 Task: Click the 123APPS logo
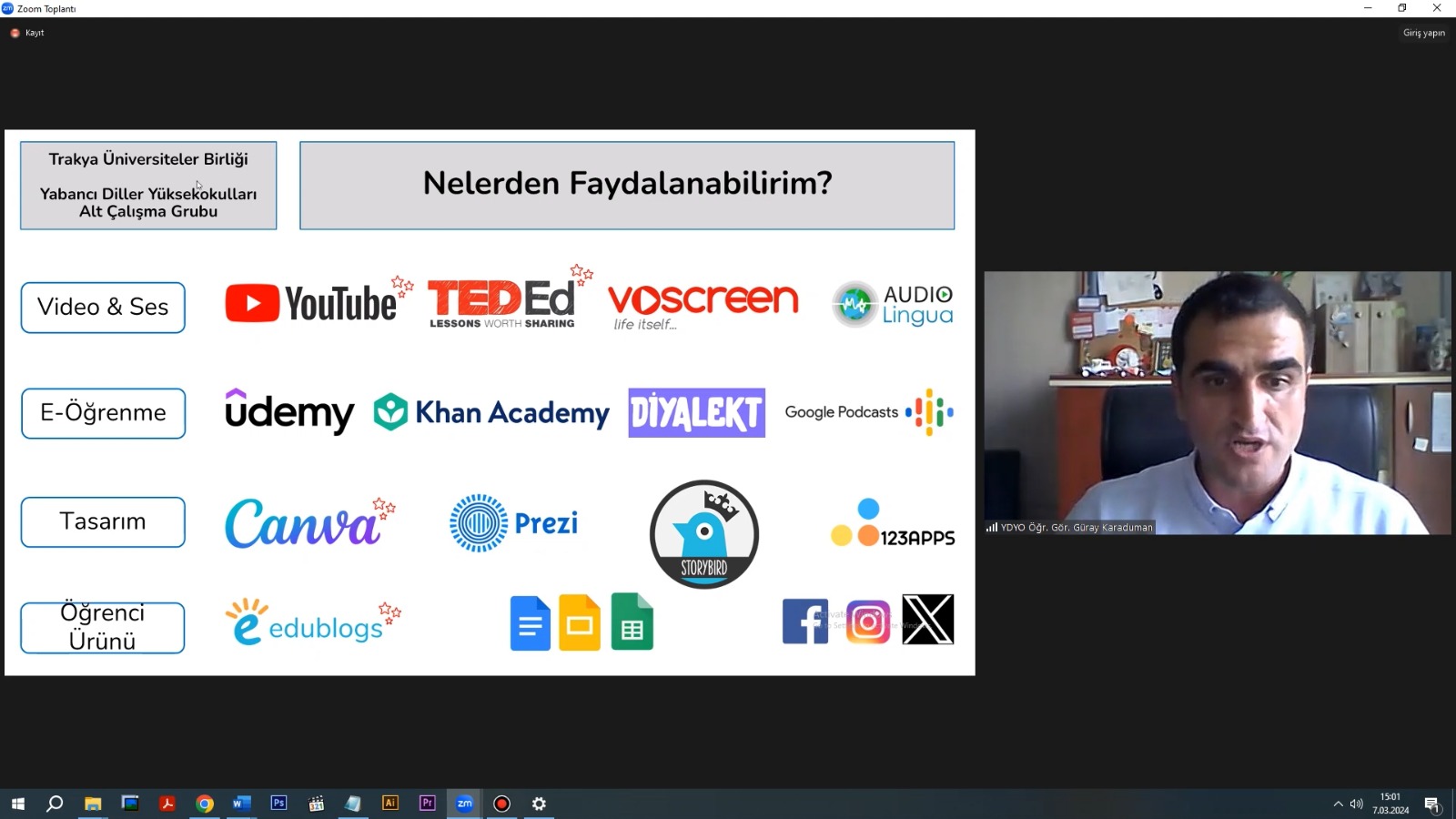(893, 523)
